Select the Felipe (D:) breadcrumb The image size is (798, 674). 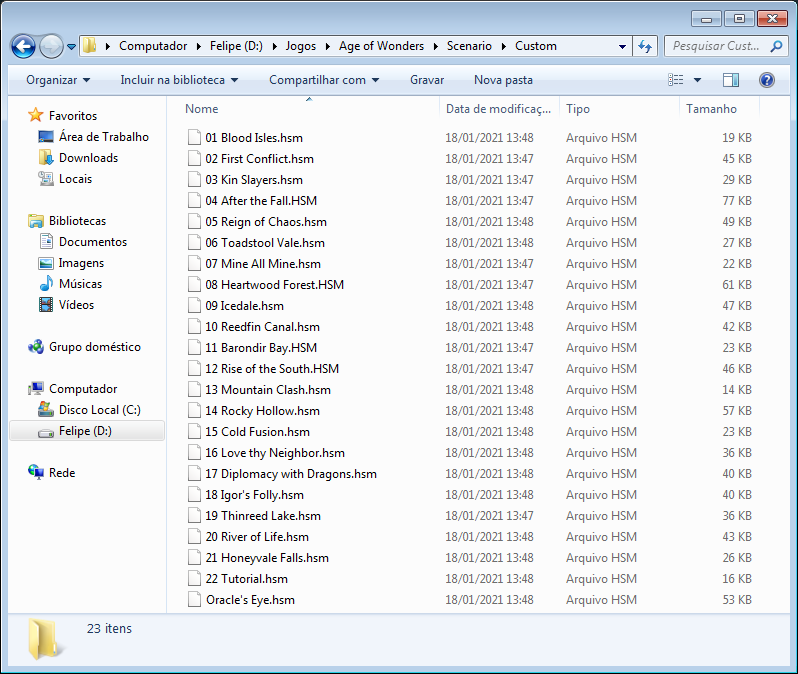pos(236,46)
